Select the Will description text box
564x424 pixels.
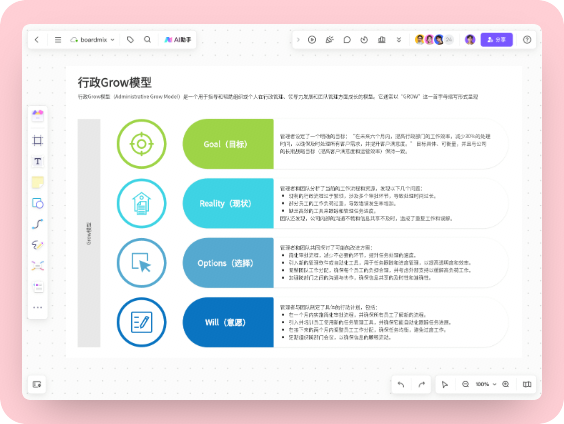click(x=365, y=322)
